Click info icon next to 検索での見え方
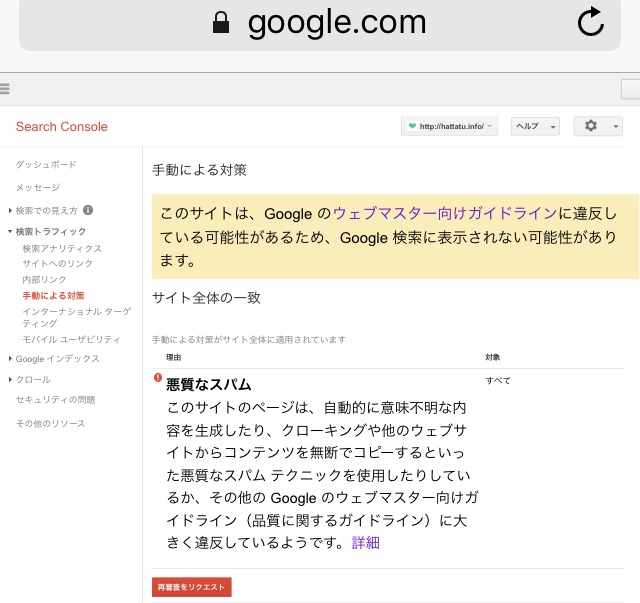This screenshot has height=603, width=640. point(88,210)
